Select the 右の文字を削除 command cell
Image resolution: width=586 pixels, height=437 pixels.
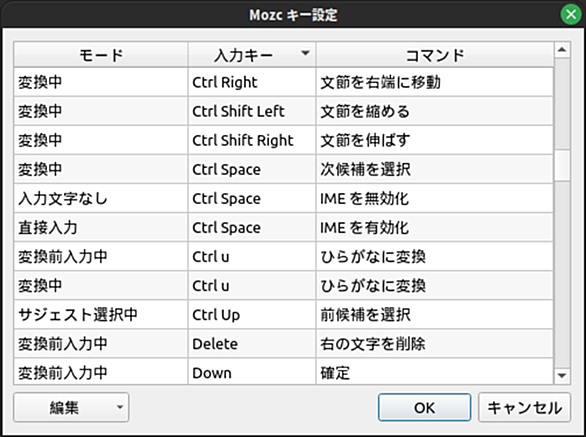435,344
